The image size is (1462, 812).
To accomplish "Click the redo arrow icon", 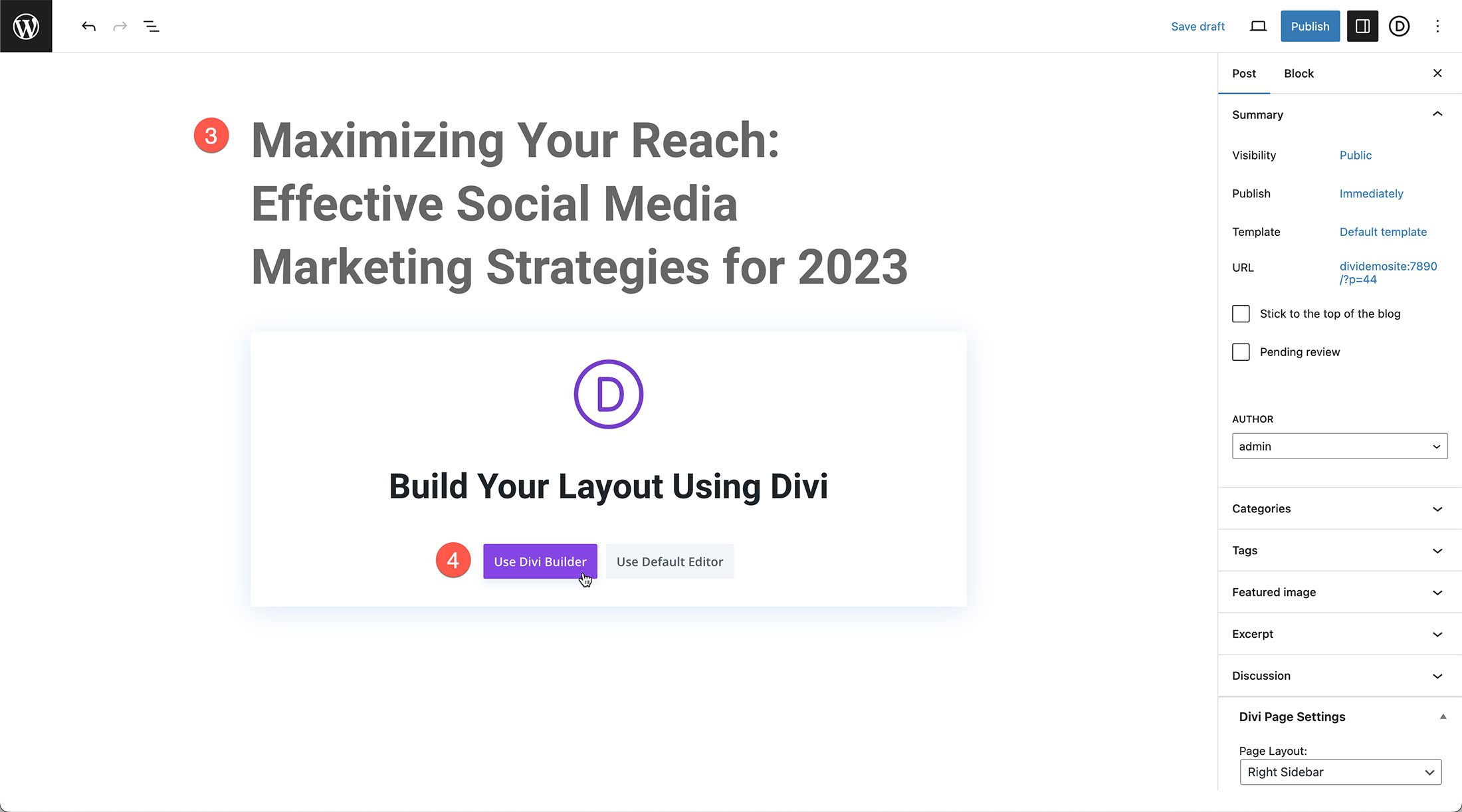I will (119, 26).
